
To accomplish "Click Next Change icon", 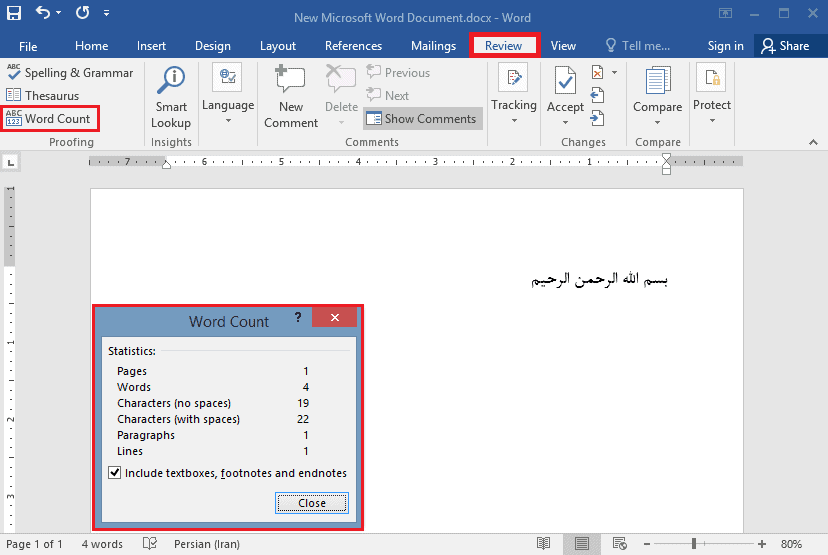I will tap(597, 118).
